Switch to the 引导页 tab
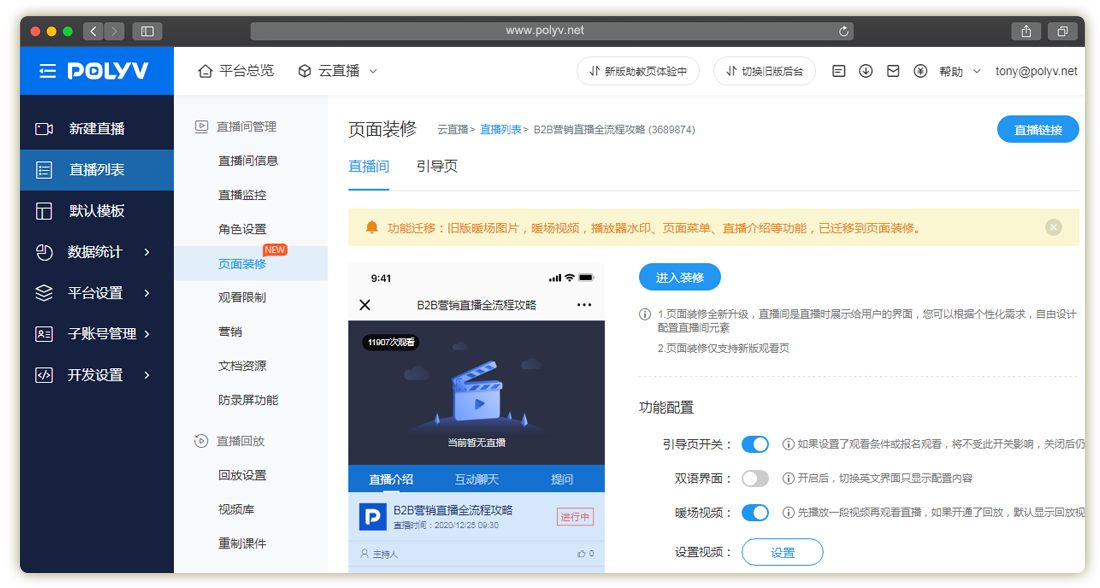Screen dimensions: 1100x588 [x=437, y=167]
